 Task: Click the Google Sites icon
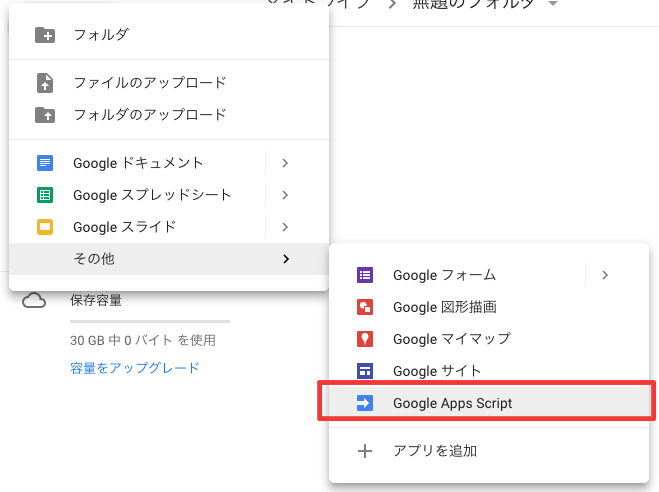click(365, 371)
